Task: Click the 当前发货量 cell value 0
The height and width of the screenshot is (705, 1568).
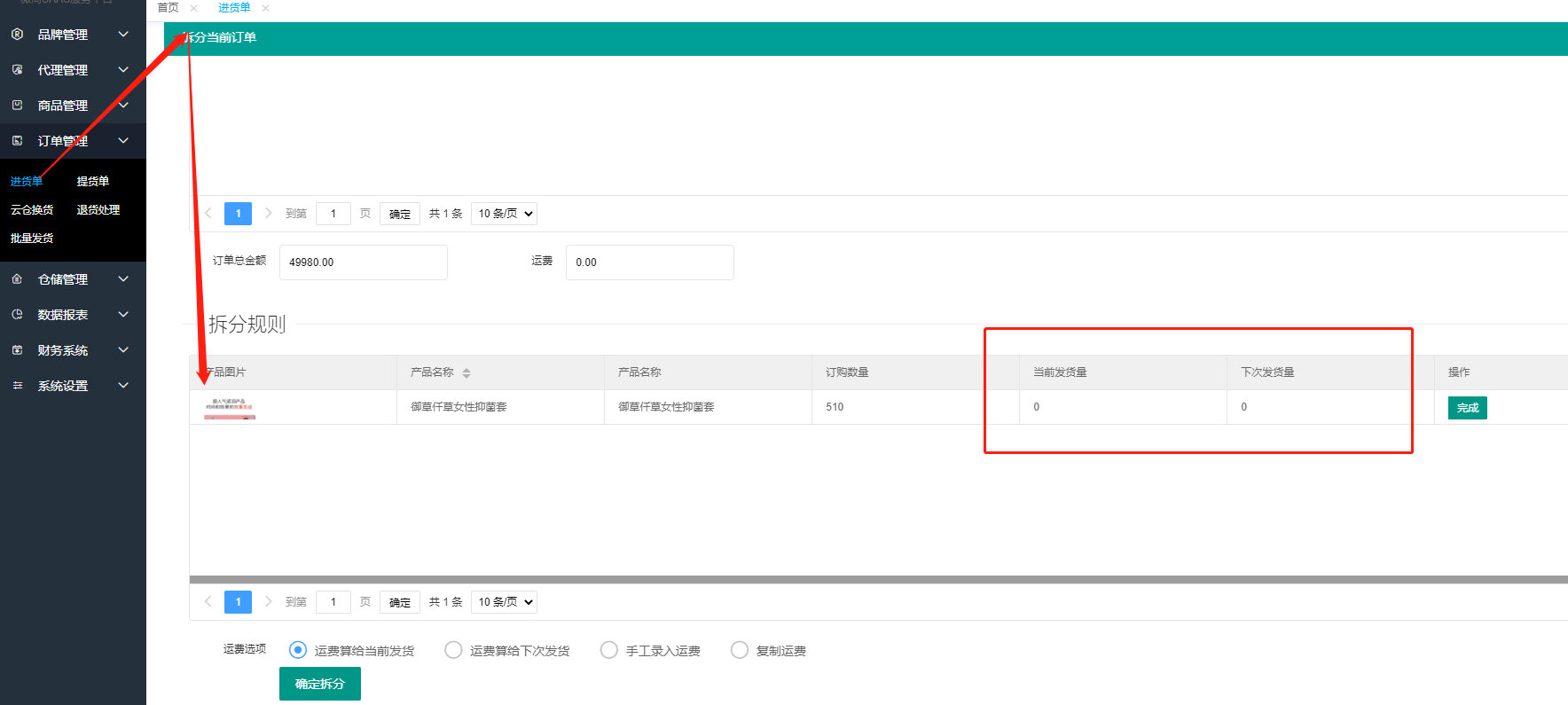Action: [1036, 407]
